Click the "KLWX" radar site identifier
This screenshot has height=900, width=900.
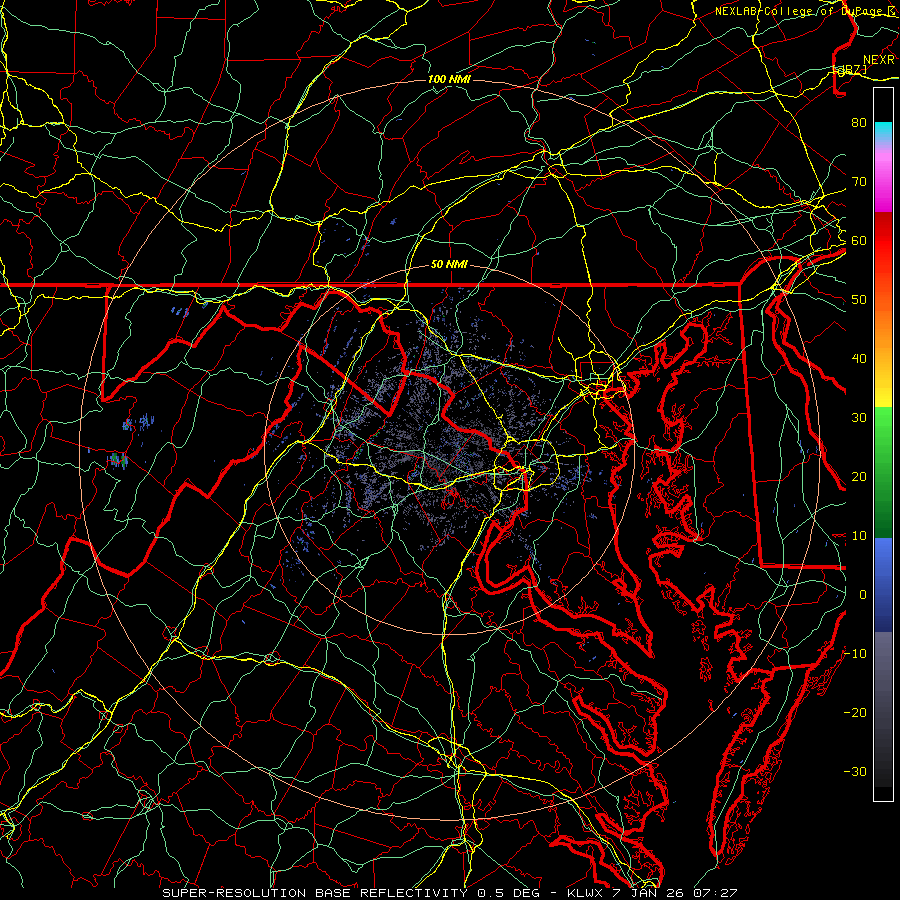point(585,893)
